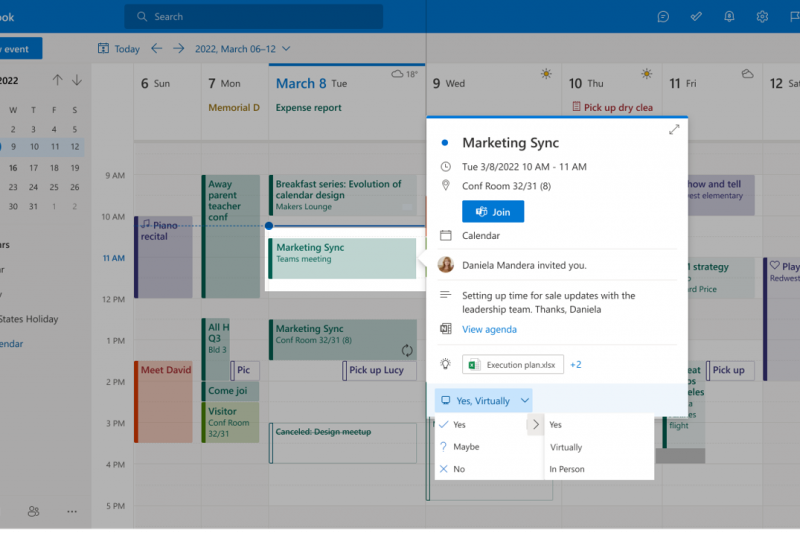The height and width of the screenshot is (533, 800).
Task: Click the 9 Wed sunny weather icon
Action: click(x=546, y=74)
